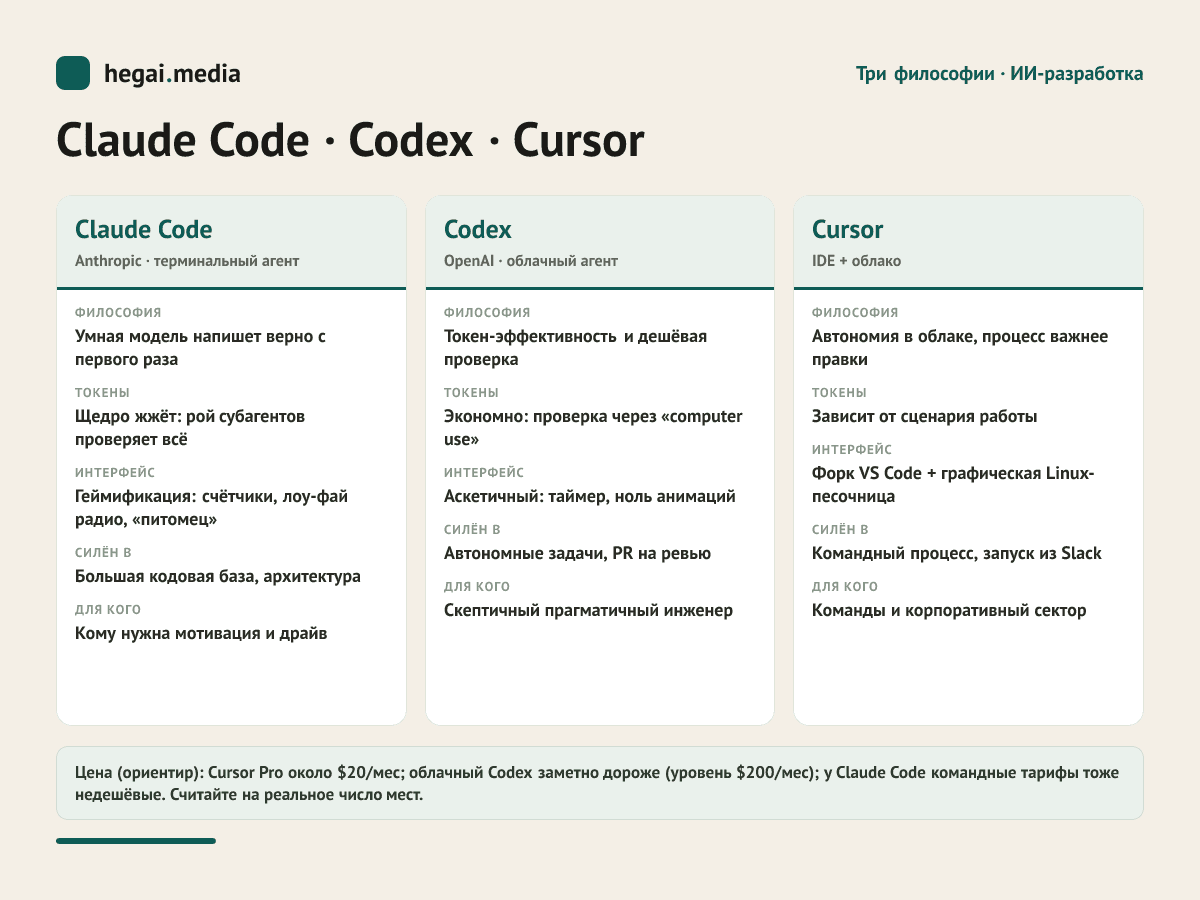1200x900 pixels.
Task: Select the Codex card heading
Action: pyautogui.click(x=478, y=230)
